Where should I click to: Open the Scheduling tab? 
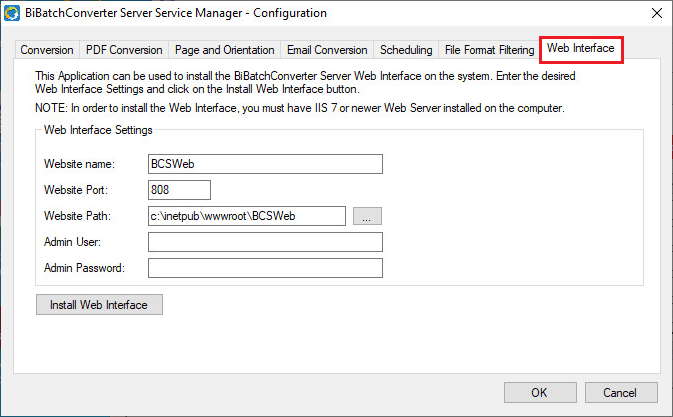tap(407, 50)
